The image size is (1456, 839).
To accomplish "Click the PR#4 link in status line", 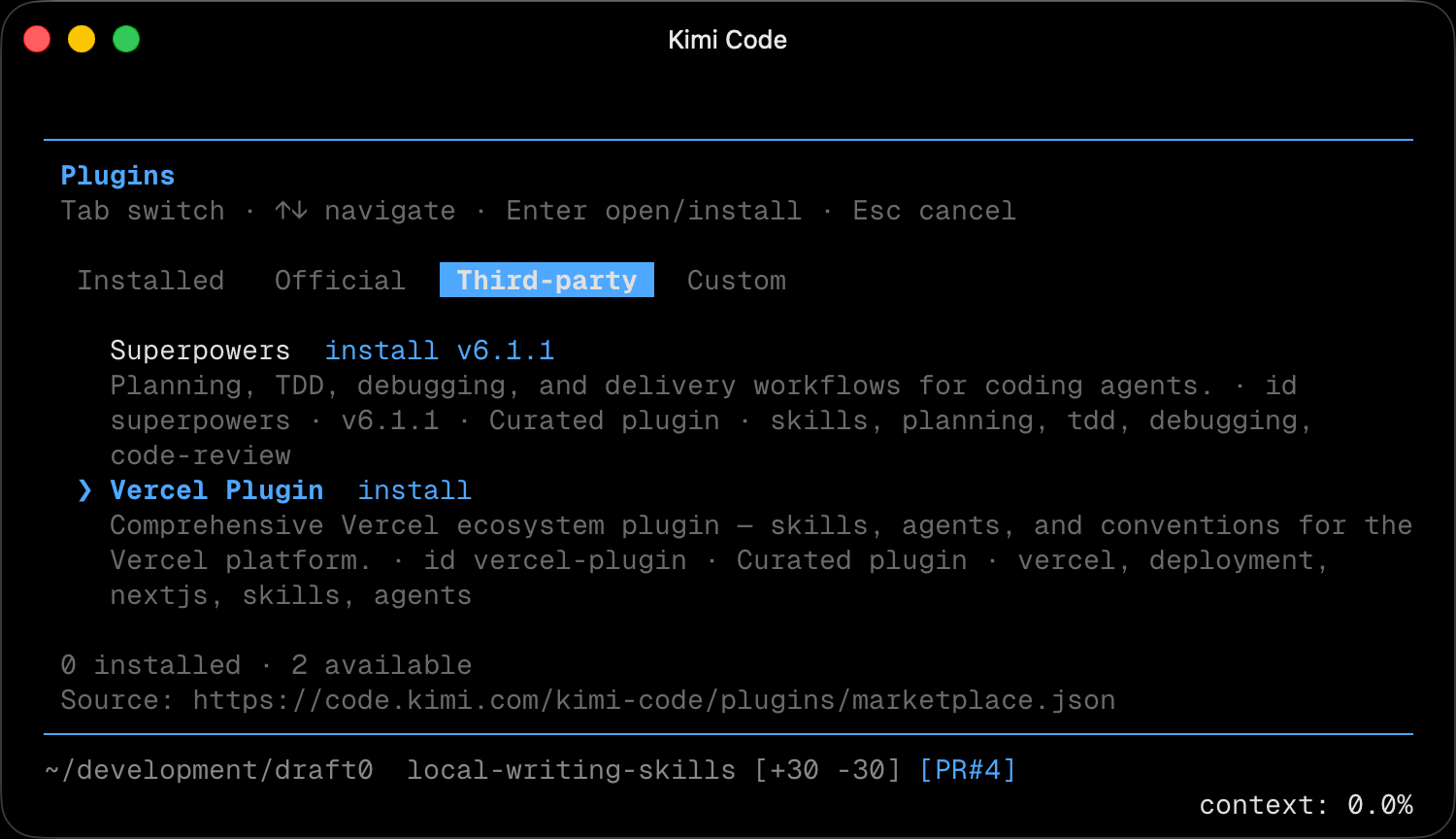I will (x=968, y=770).
